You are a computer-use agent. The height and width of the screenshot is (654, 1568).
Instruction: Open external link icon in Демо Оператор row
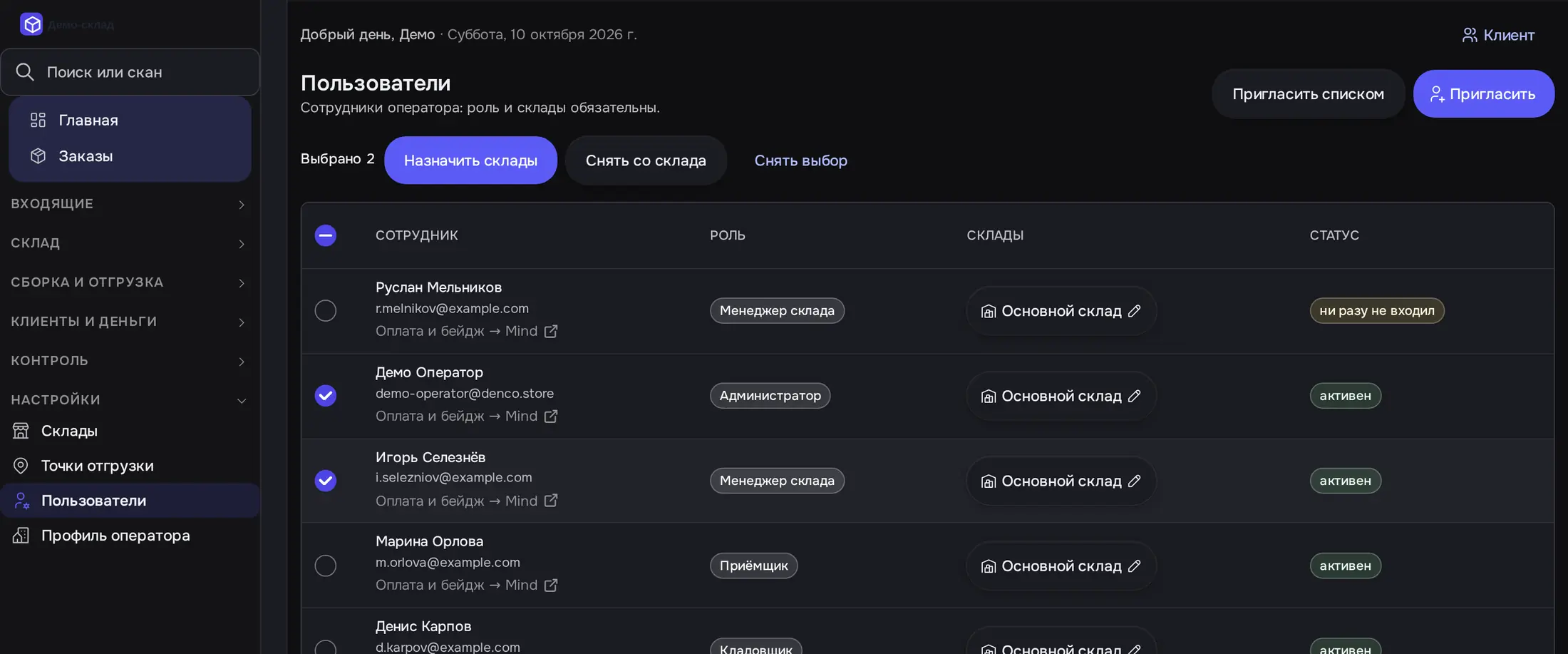(551, 416)
